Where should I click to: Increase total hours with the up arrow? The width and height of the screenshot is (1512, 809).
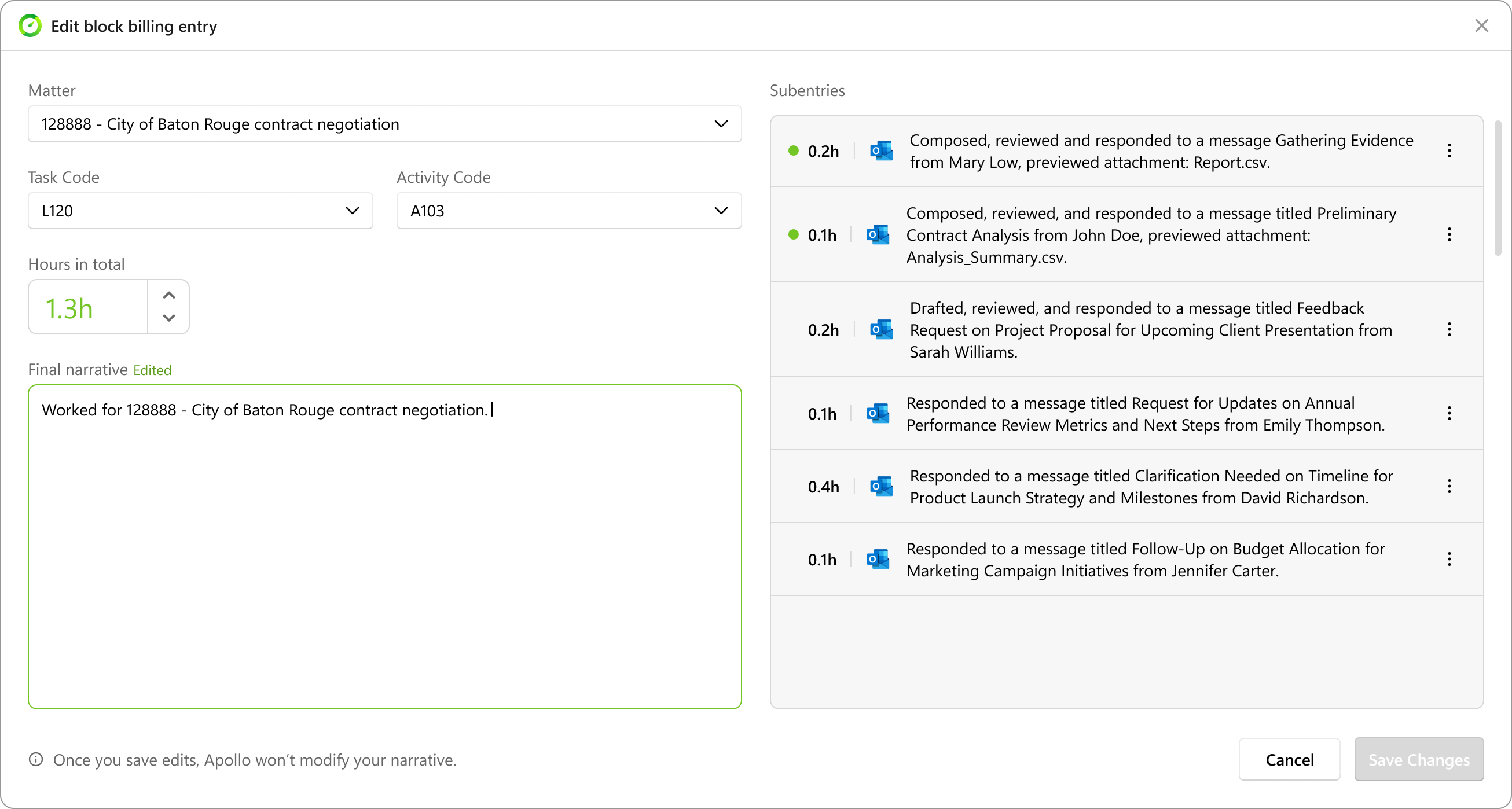pos(169,295)
